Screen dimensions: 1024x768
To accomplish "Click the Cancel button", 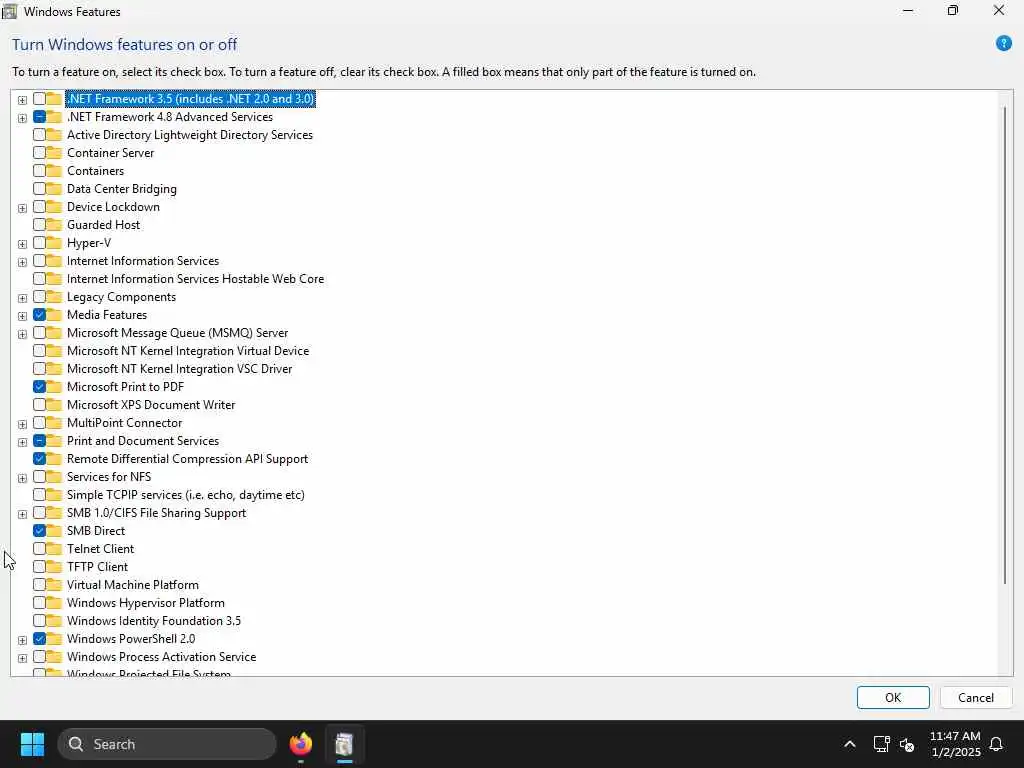I will [976, 697].
